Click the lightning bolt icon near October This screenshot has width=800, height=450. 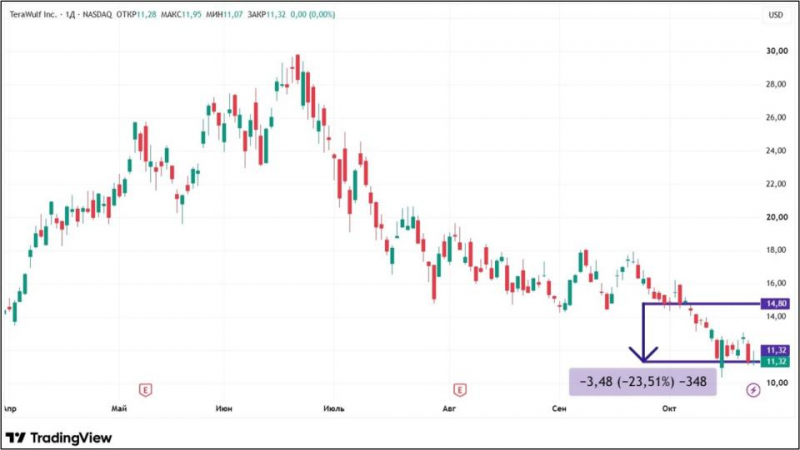[x=753, y=390]
